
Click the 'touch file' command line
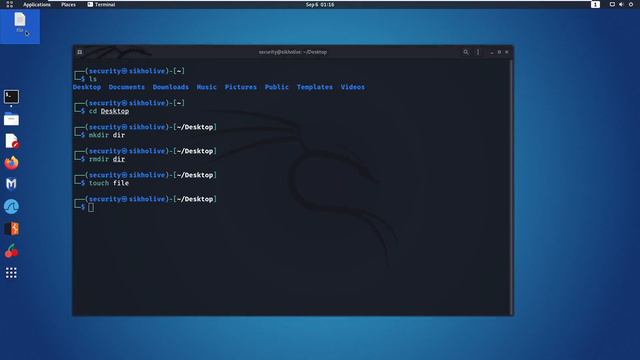(x=109, y=183)
